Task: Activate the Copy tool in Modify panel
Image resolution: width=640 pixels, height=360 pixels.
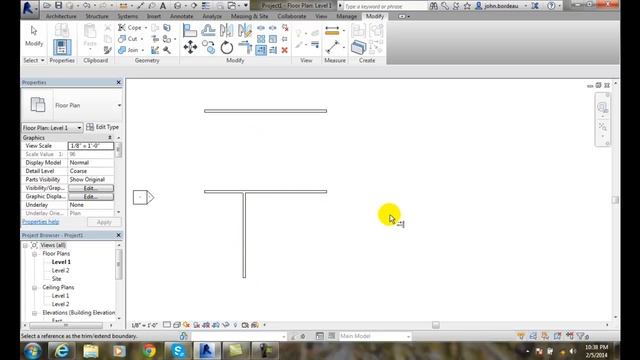Action: pos(208,47)
